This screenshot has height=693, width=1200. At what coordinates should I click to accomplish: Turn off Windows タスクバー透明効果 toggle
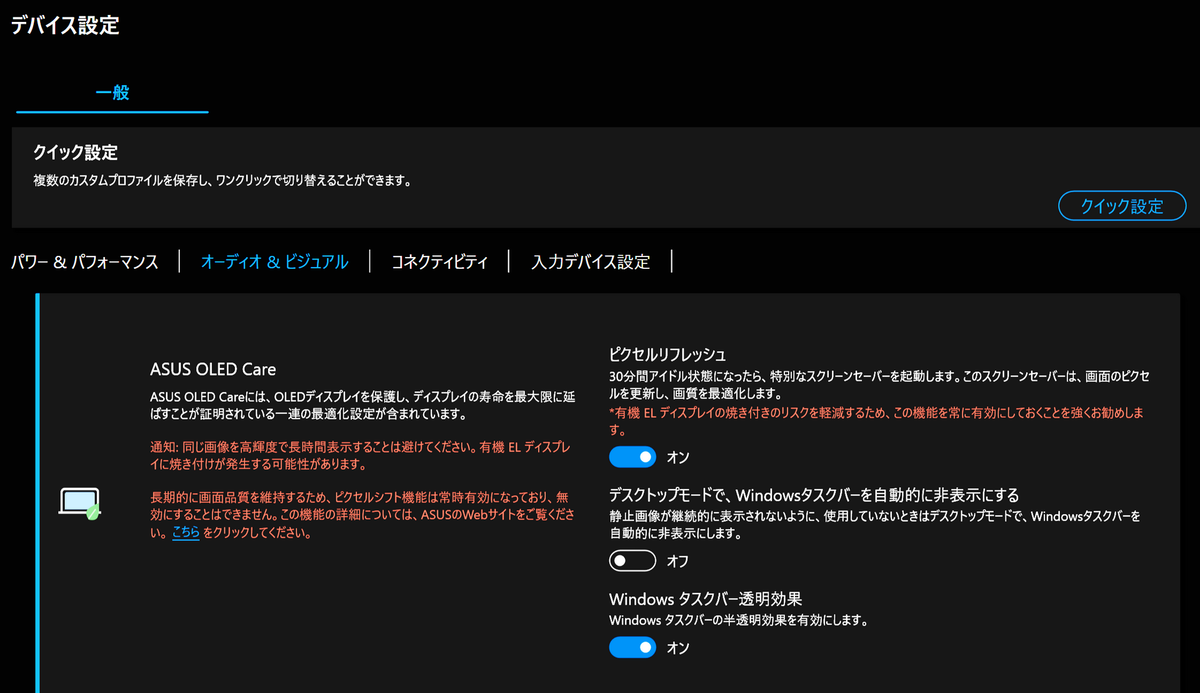coord(632,647)
